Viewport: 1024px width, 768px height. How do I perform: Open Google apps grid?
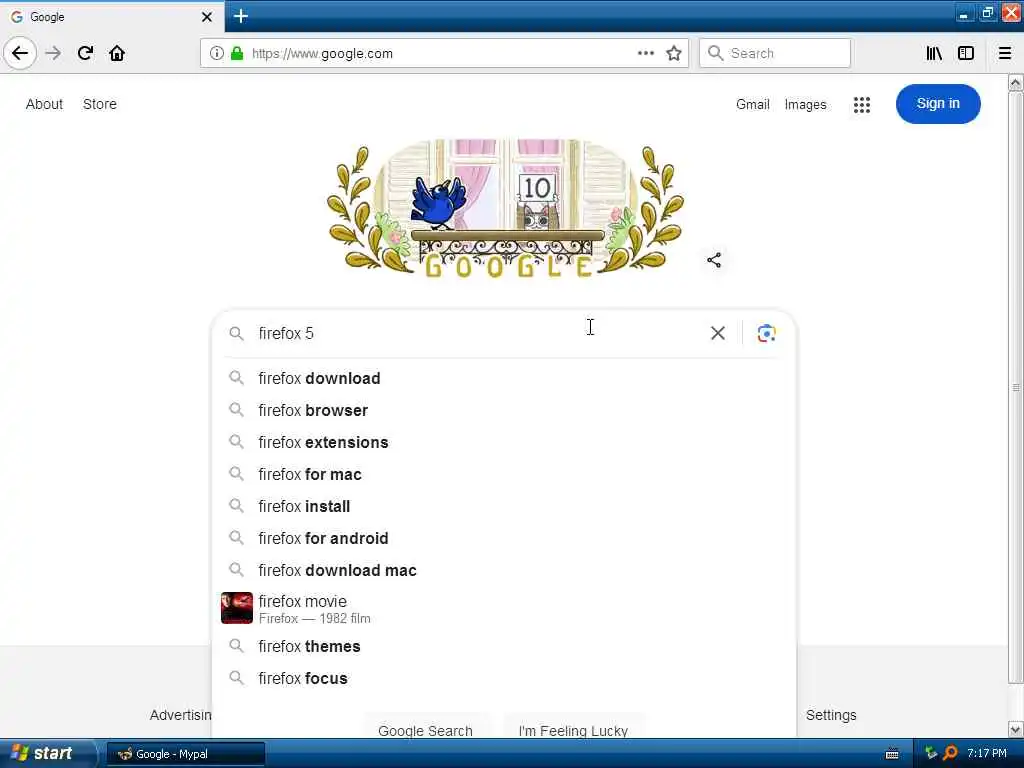coord(862,104)
